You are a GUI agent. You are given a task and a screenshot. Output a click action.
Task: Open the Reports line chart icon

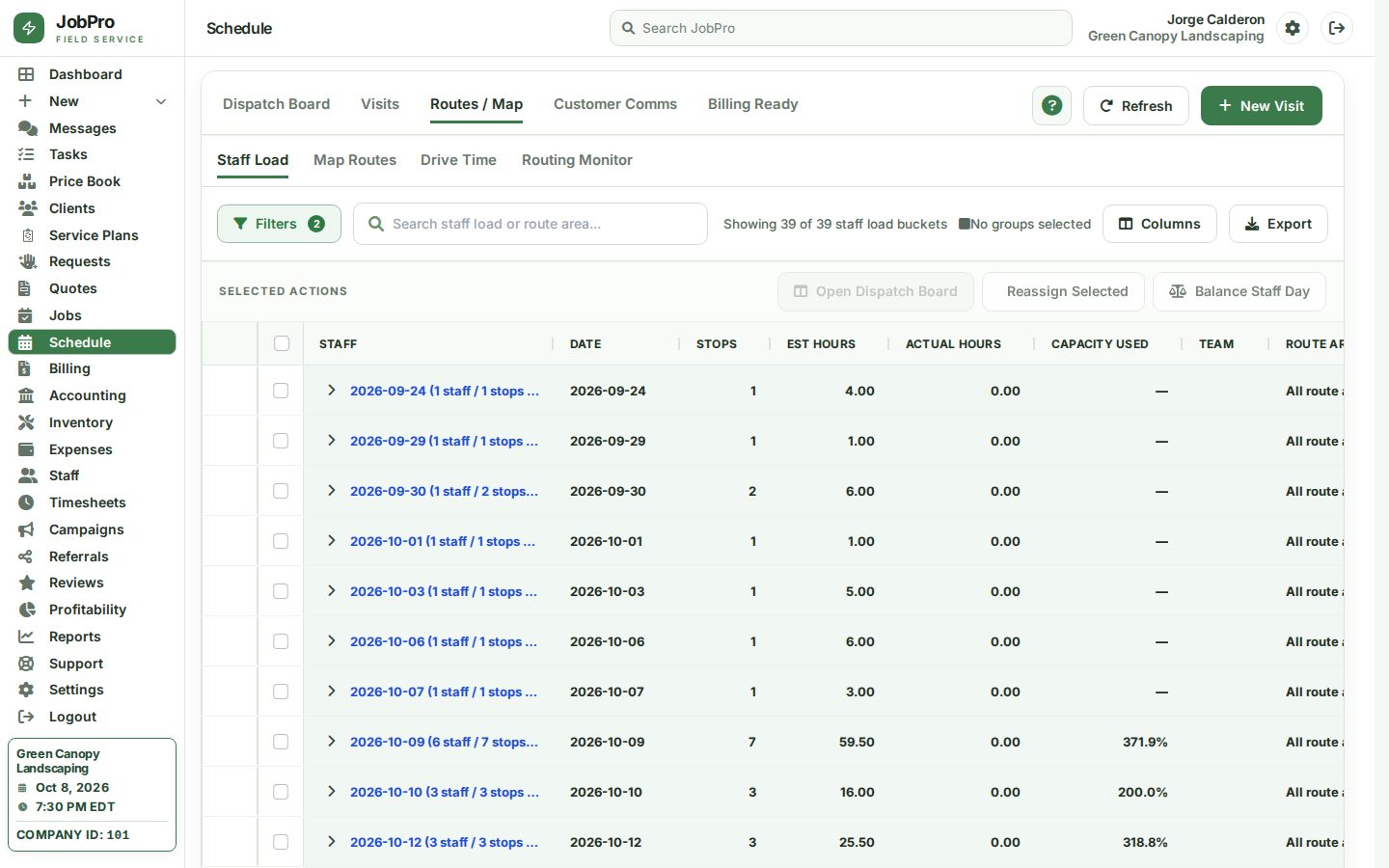pyautogui.click(x=26, y=637)
